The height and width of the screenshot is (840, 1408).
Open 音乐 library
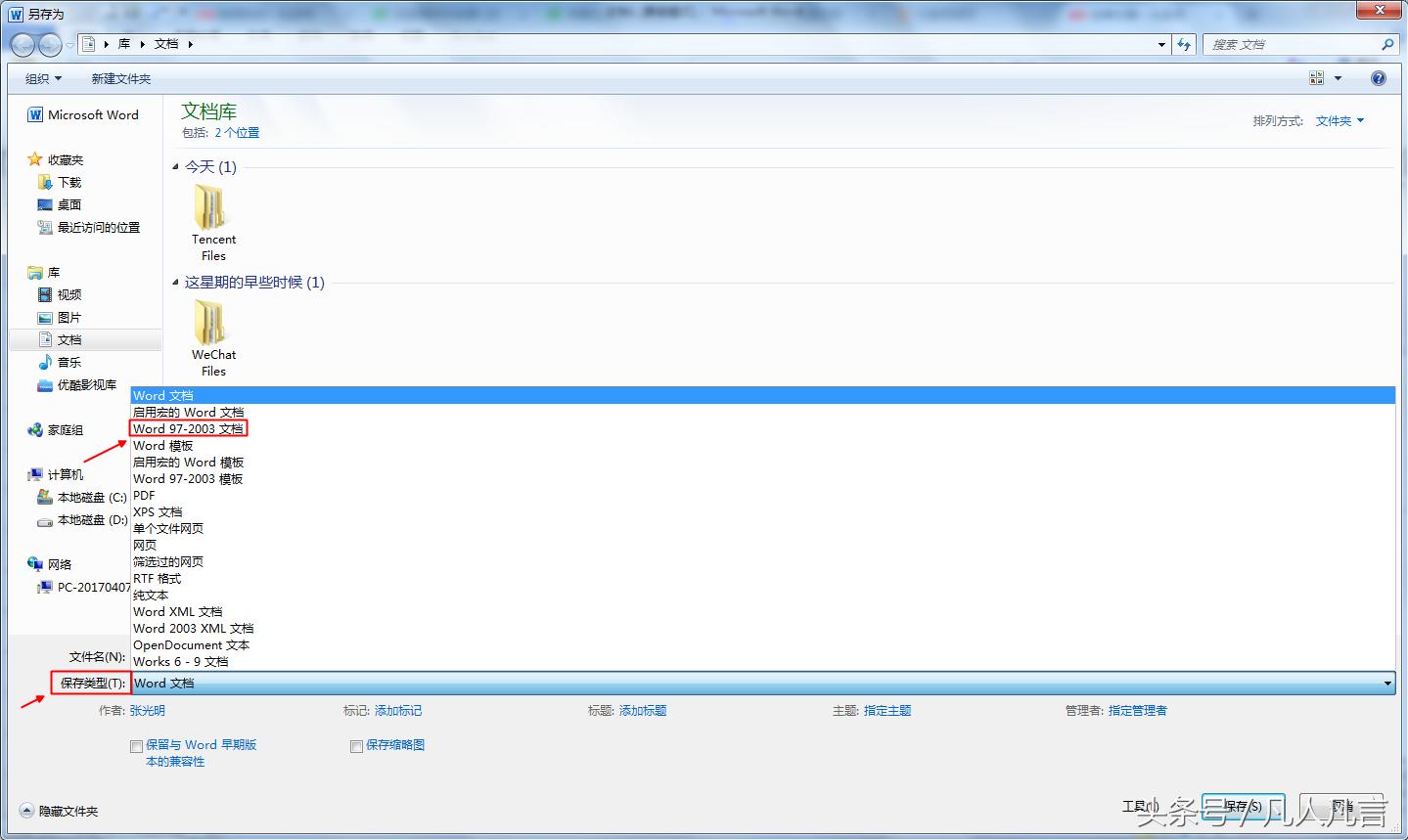pyautogui.click(x=60, y=362)
